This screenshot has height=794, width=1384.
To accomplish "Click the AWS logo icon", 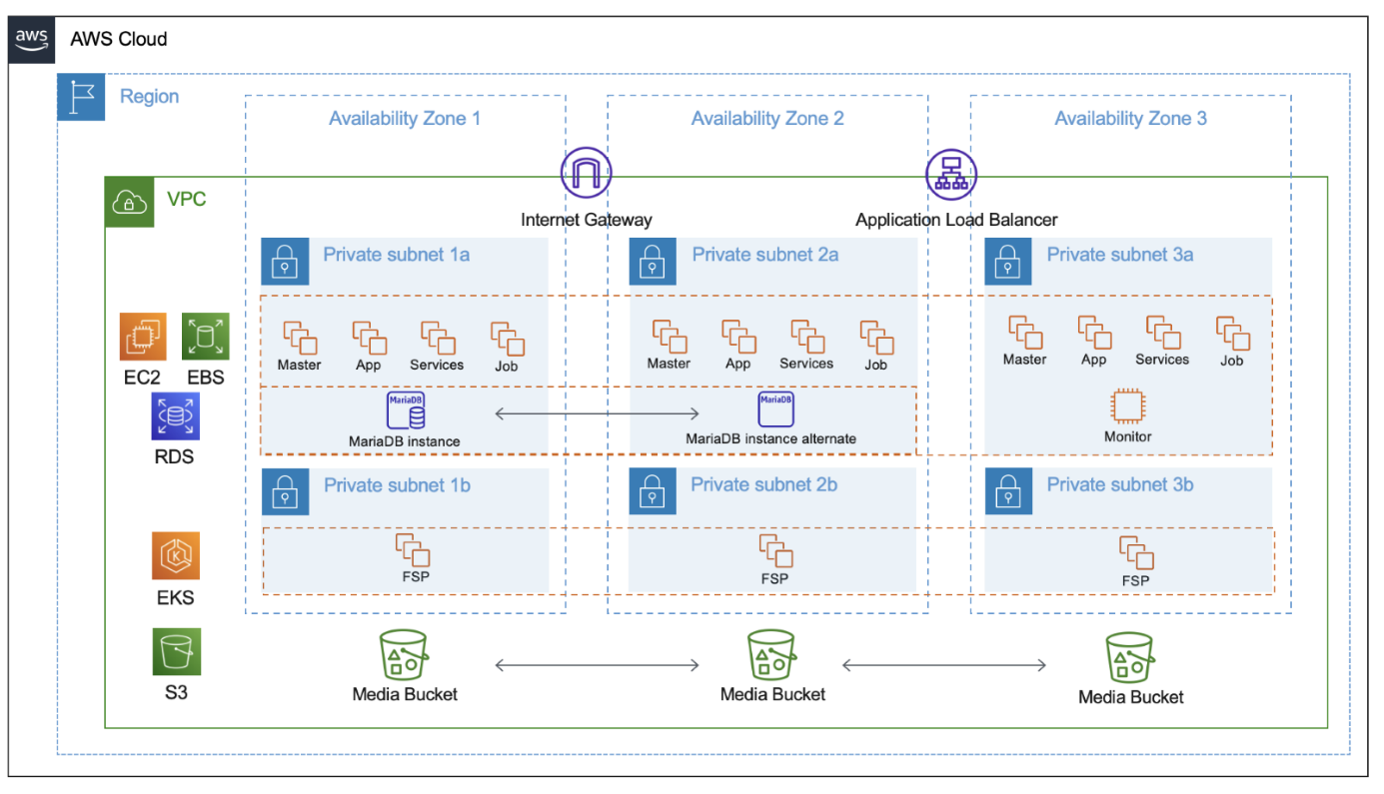I will [x=32, y=39].
